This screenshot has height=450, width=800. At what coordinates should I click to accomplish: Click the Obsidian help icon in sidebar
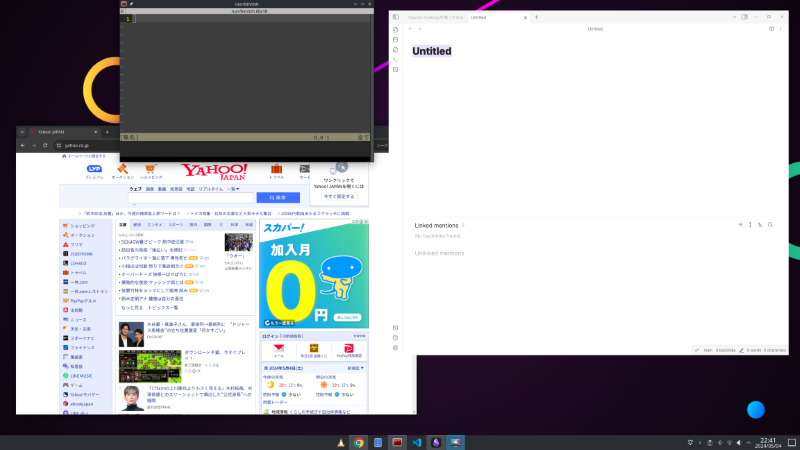(x=395, y=337)
